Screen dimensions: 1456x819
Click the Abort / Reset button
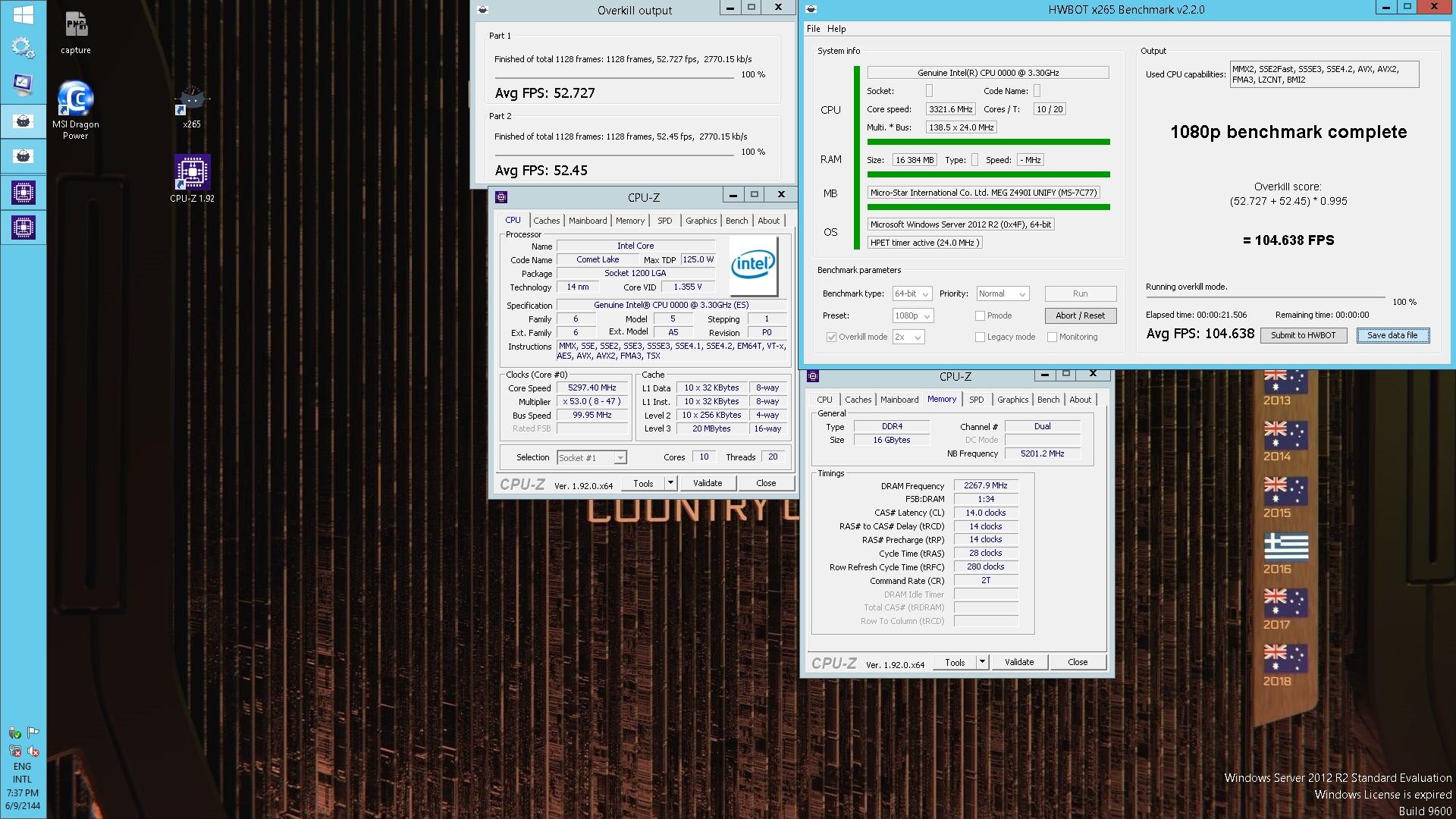tap(1081, 315)
